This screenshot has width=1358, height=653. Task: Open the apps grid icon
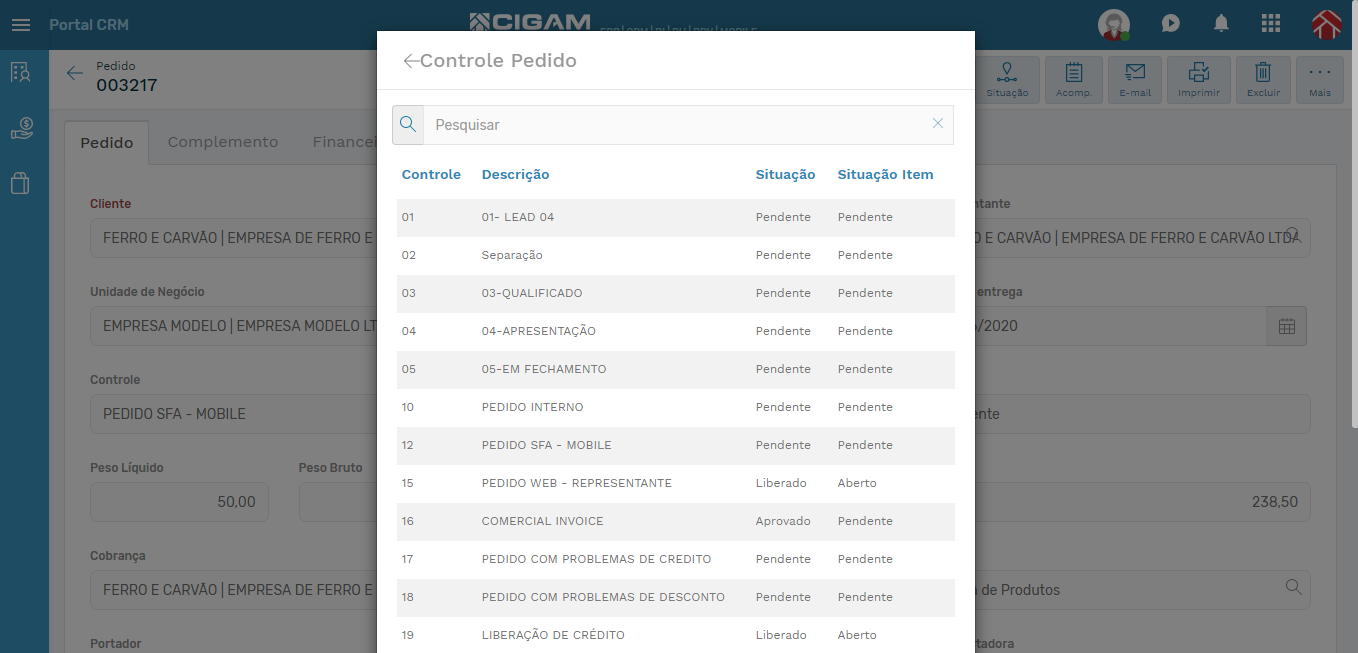coord(1271,24)
